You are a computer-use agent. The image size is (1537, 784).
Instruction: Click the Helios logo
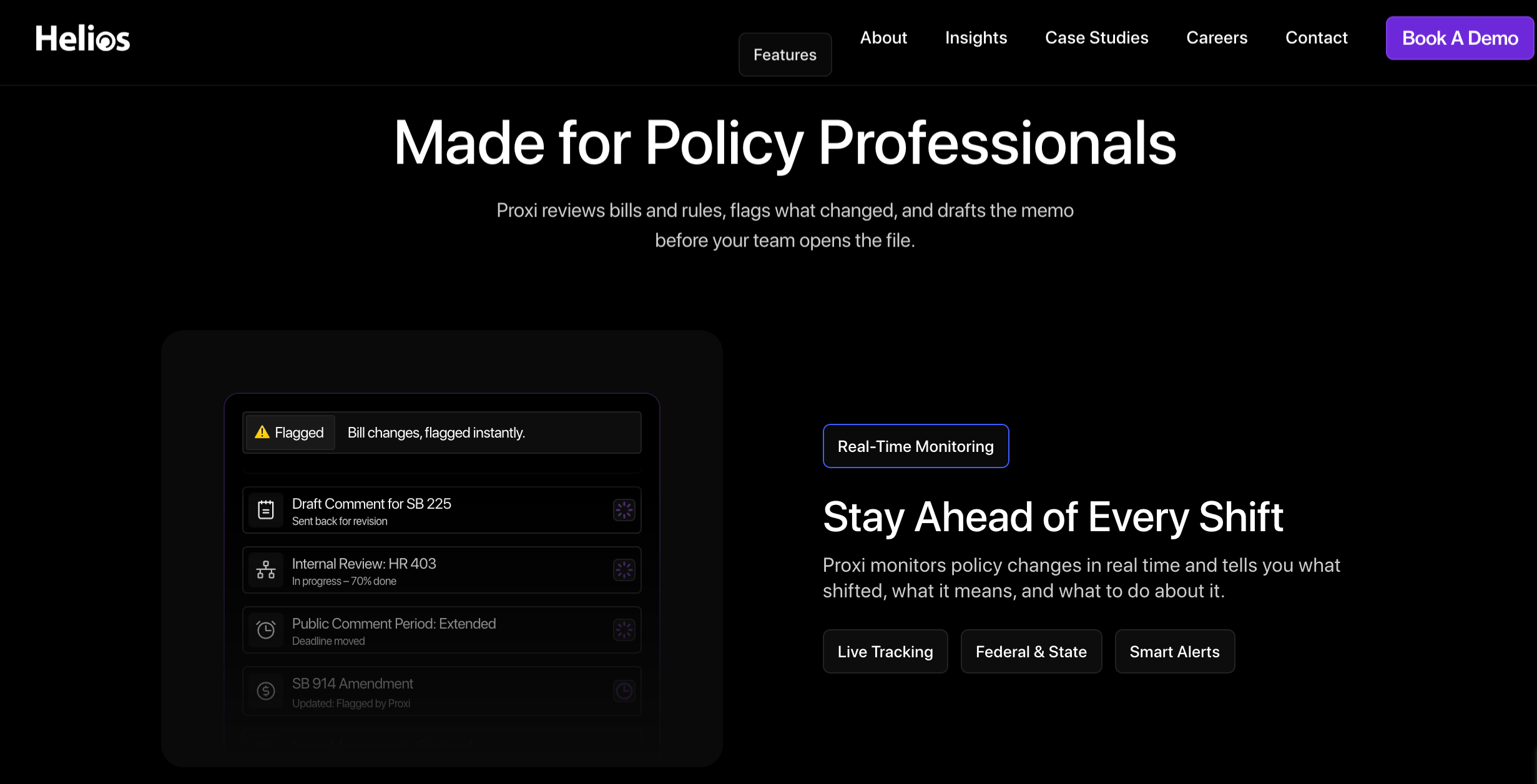(x=82, y=39)
